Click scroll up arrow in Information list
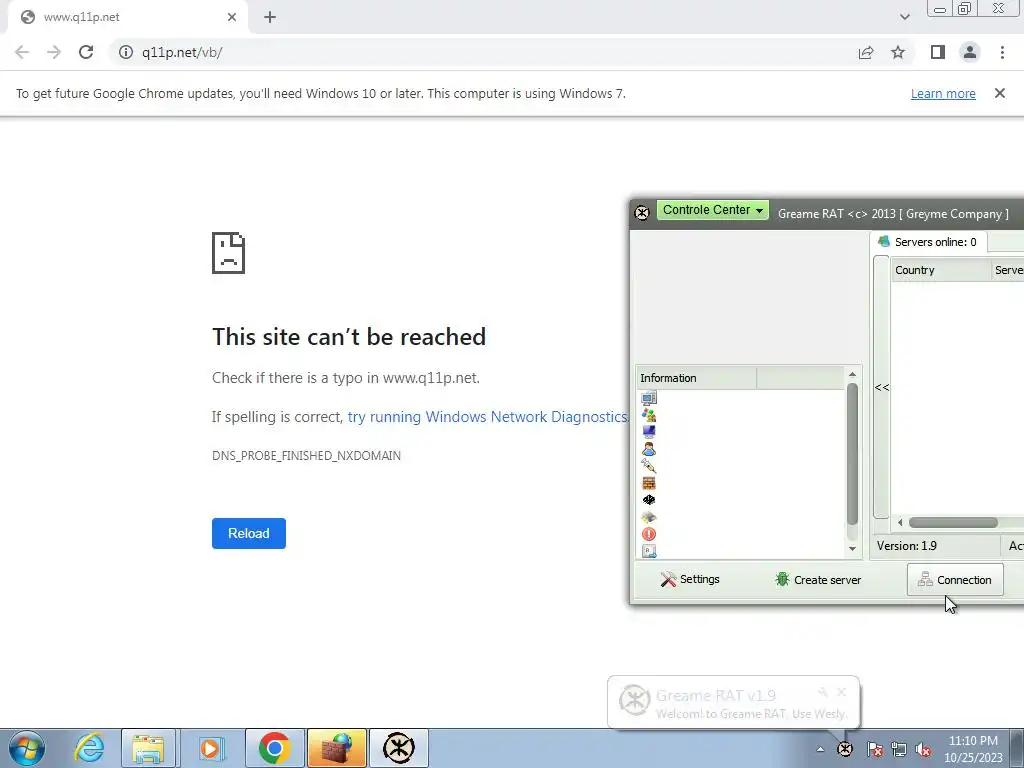This screenshot has height=768, width=1024. click(x=852, y=374)
